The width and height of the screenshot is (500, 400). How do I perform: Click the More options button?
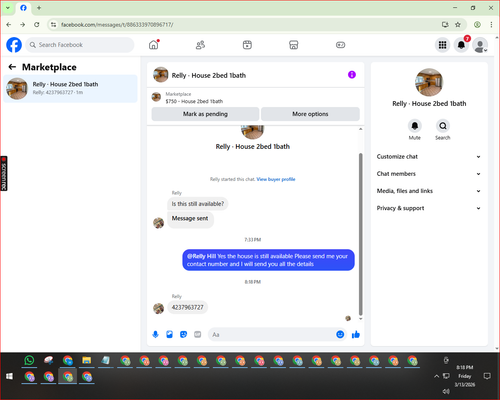[x=310, y=114]
